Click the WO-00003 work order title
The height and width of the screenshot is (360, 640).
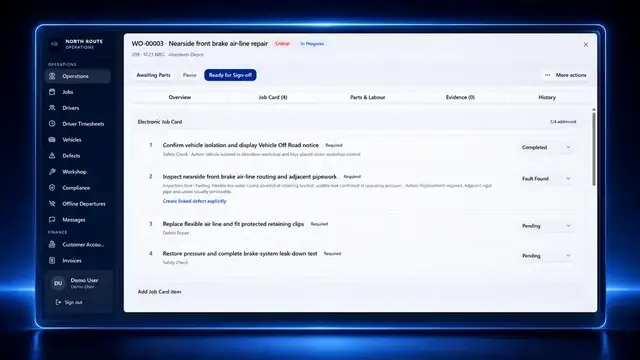pyautogui.click(x=200, y=44)
